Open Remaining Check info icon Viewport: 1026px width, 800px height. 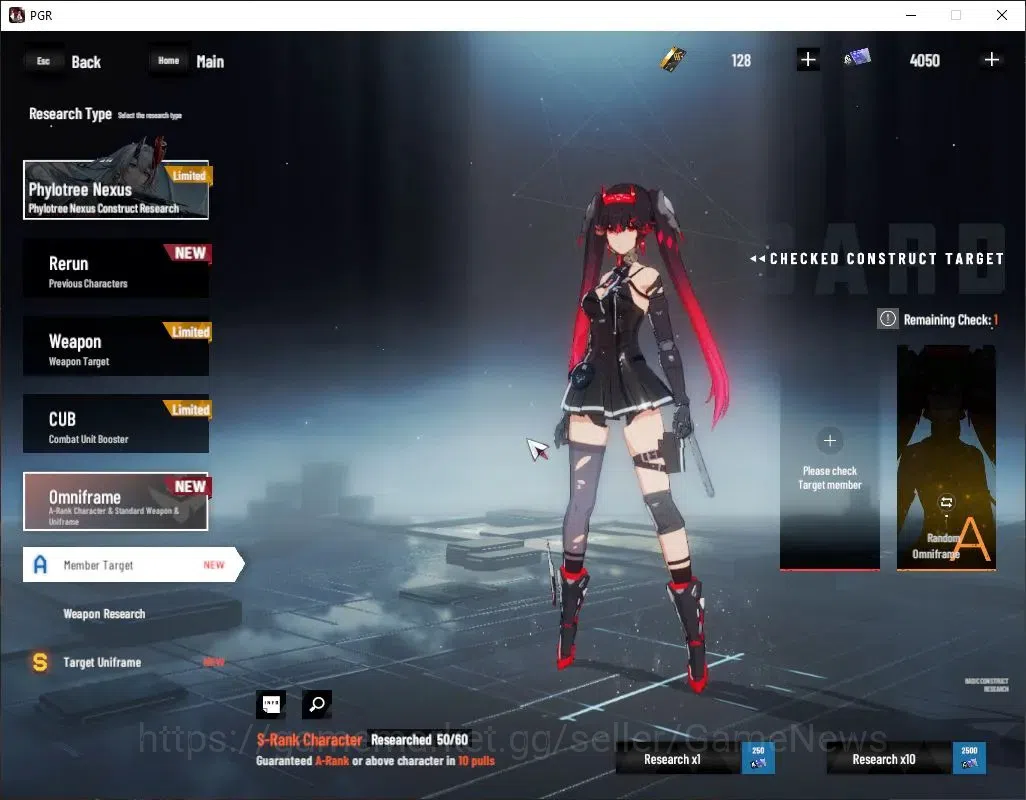pyautogui.click(x=887, y=319)
